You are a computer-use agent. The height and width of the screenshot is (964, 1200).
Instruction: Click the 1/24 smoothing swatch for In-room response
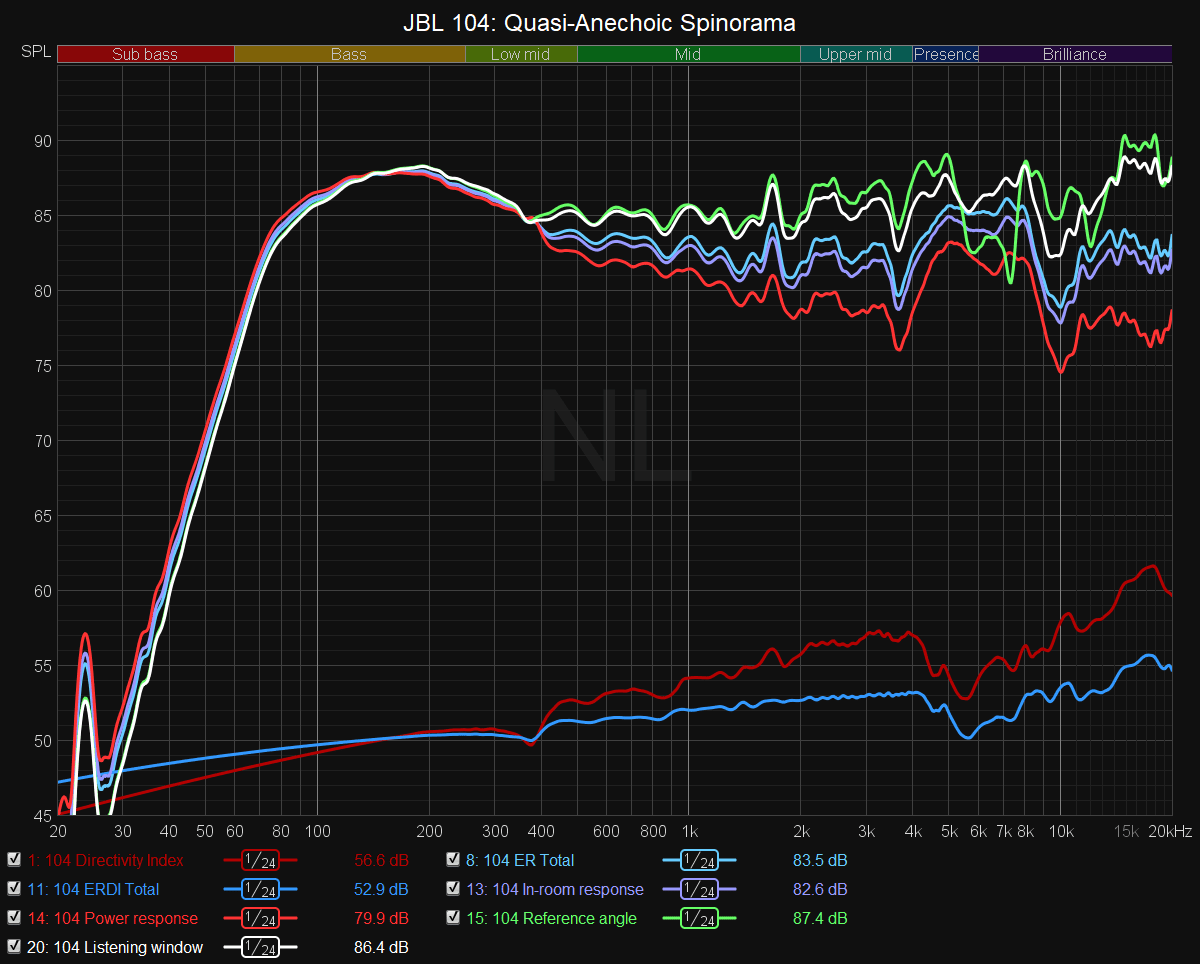pos(699,889)
